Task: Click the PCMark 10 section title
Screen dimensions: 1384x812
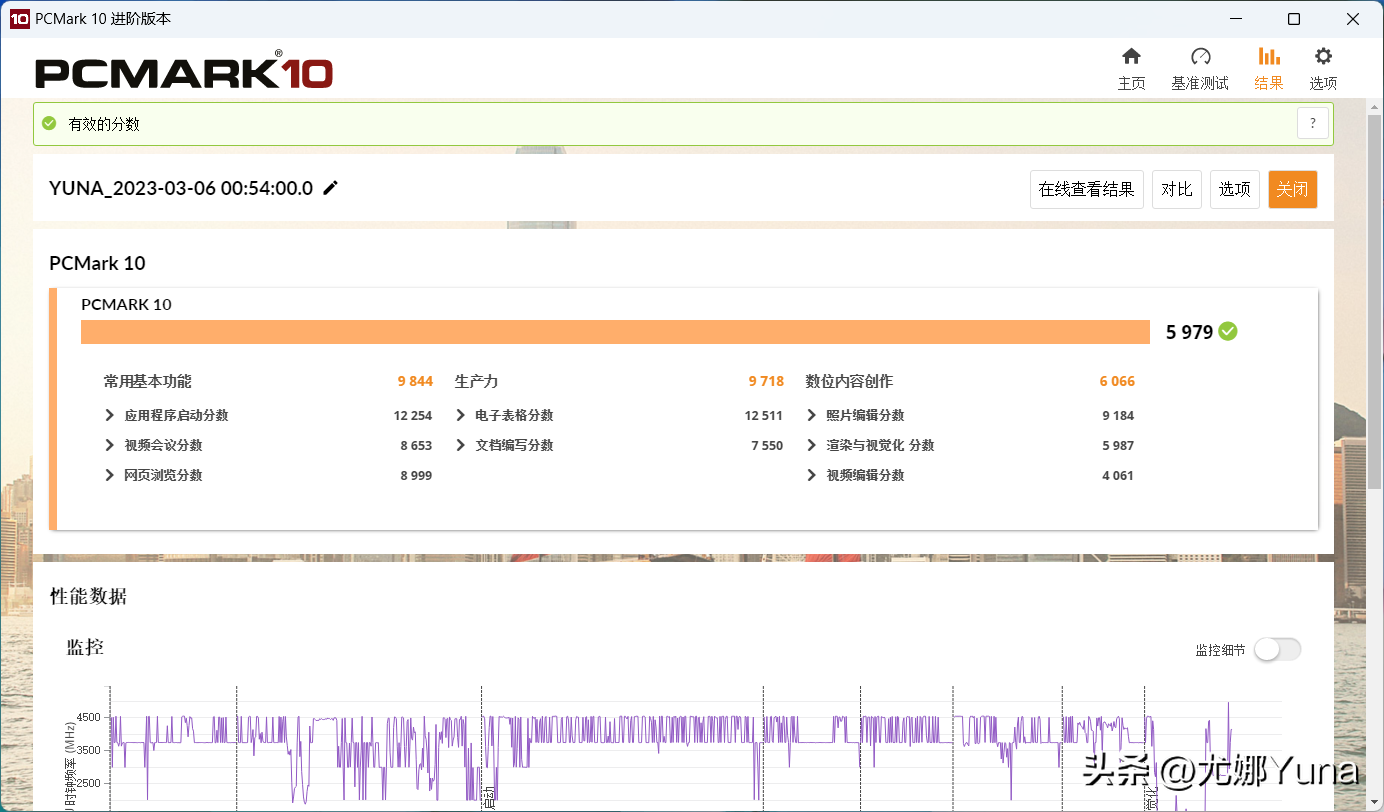Action: coord(97,263)
